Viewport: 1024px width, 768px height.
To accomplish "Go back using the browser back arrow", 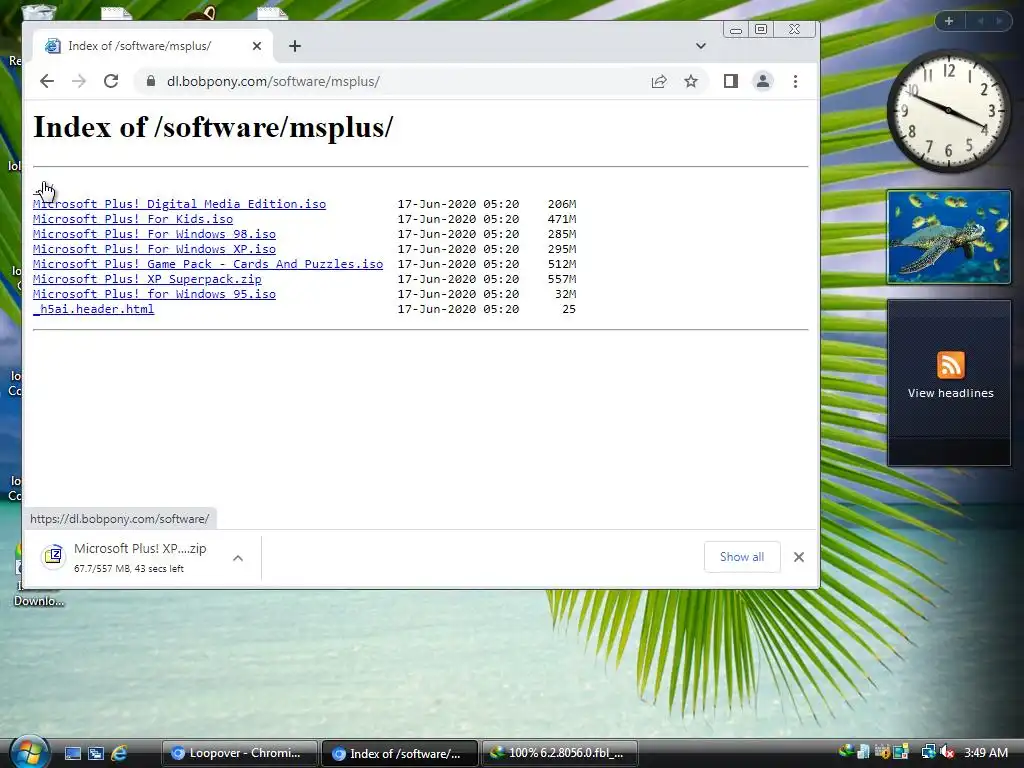I will 46,81.
